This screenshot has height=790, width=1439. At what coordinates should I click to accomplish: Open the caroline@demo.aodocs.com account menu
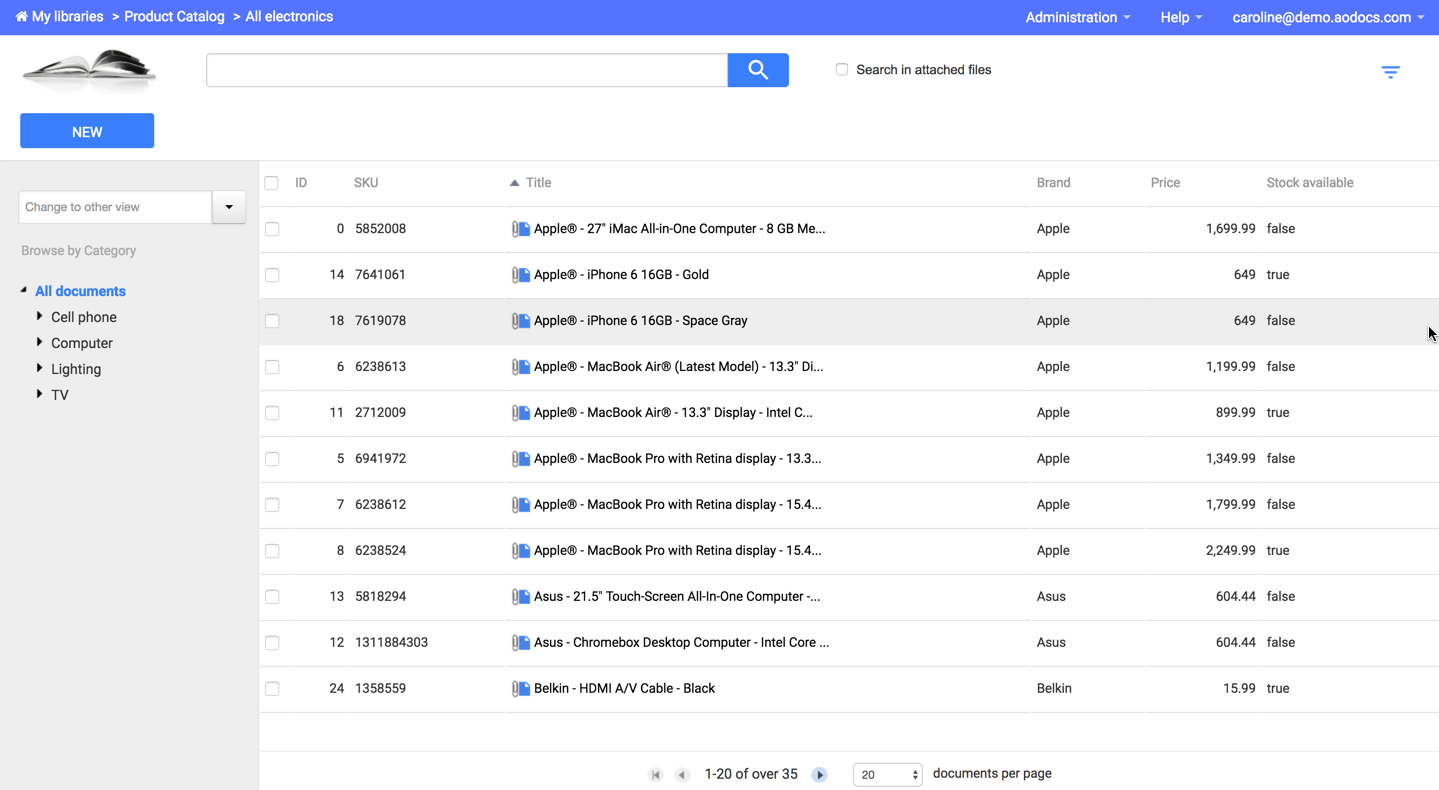(x=1328, y=17)
